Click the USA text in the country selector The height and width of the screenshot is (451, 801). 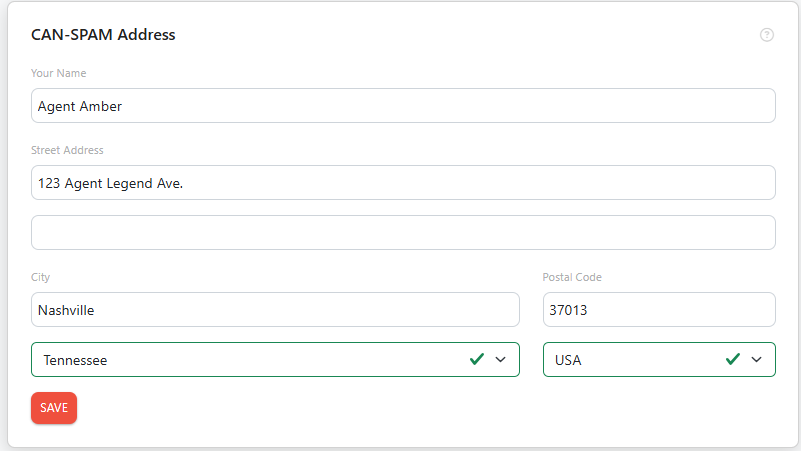click(x=568, y=360)
